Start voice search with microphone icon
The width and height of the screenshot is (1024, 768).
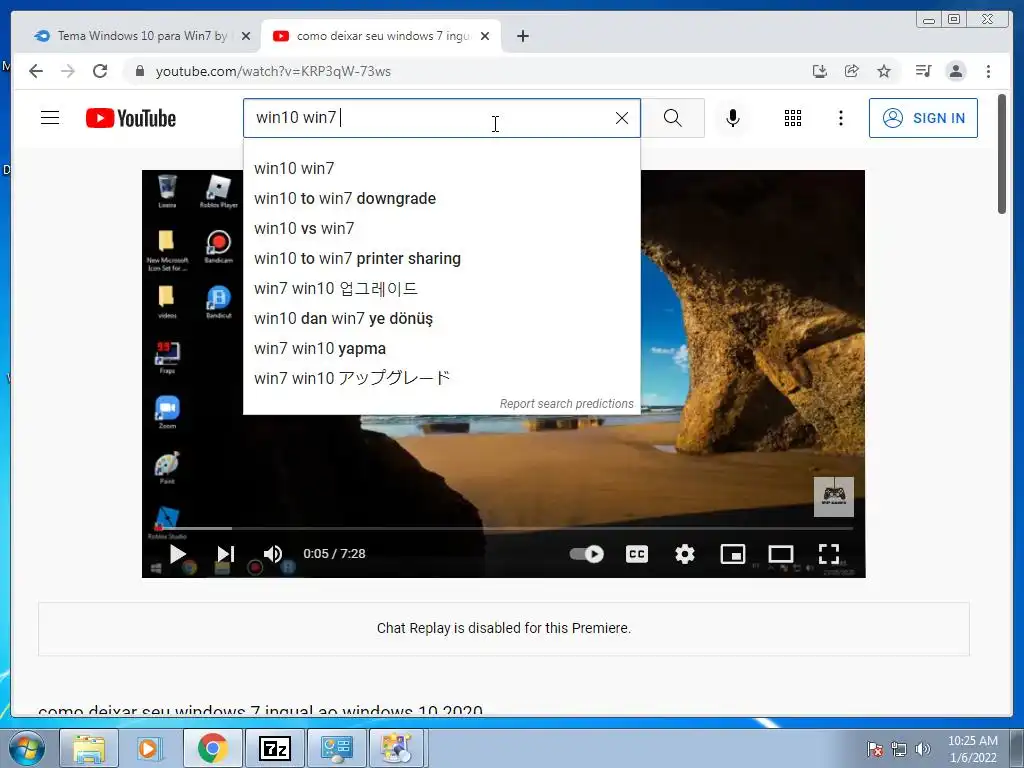coord(733,118)
